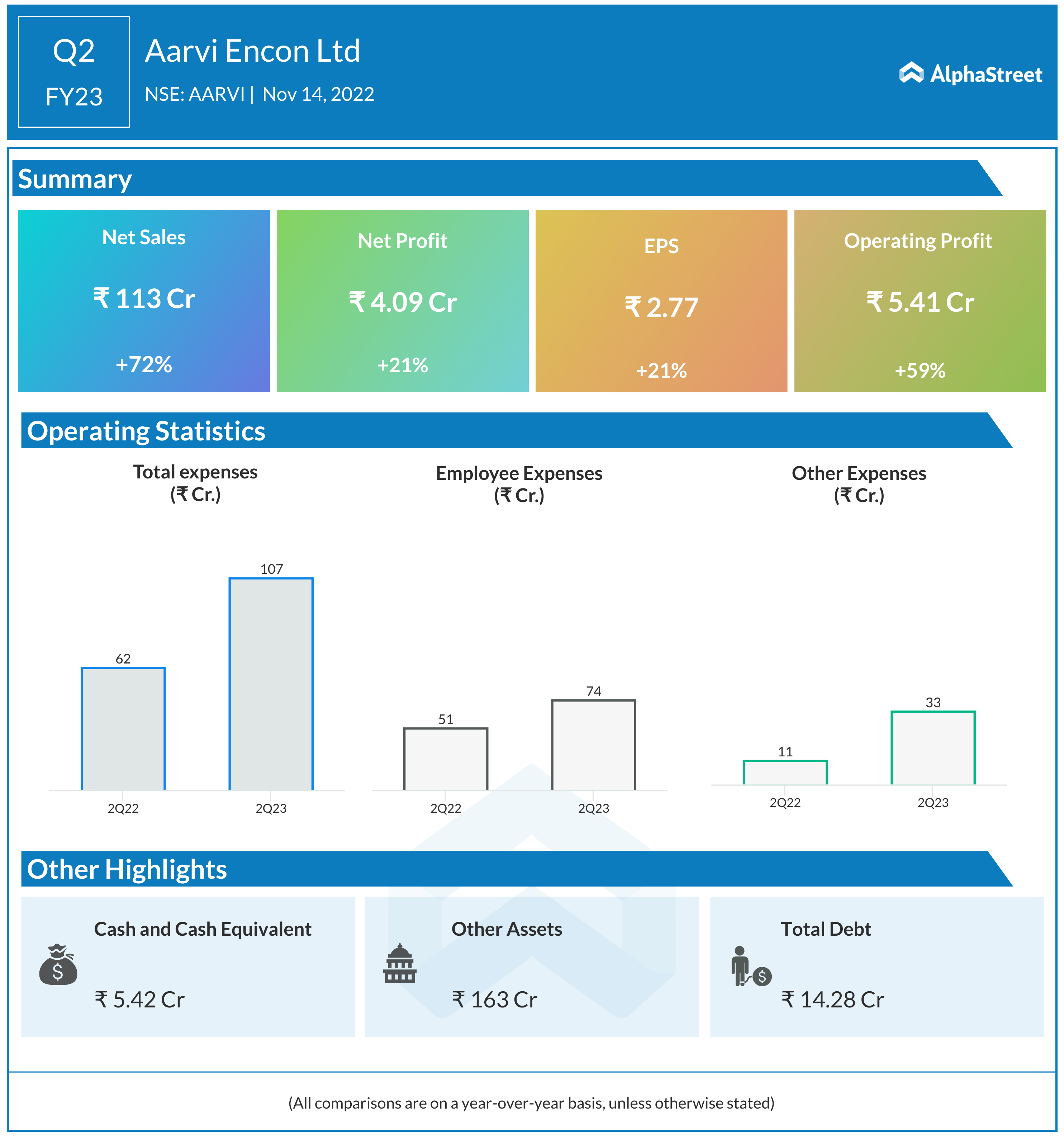Screen dimensions: 1064x1143
Task: Select the EPS summary card
Action: [x=661, y=301]
